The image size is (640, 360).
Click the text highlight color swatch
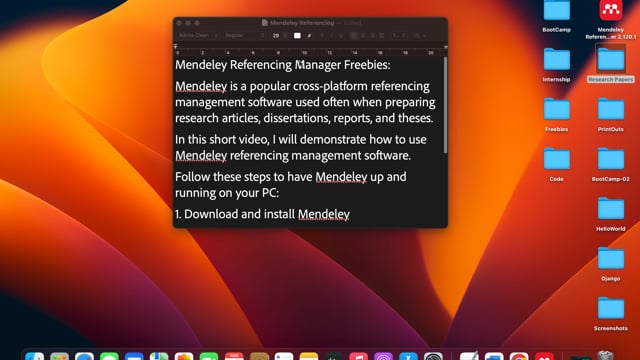[309, 36]
